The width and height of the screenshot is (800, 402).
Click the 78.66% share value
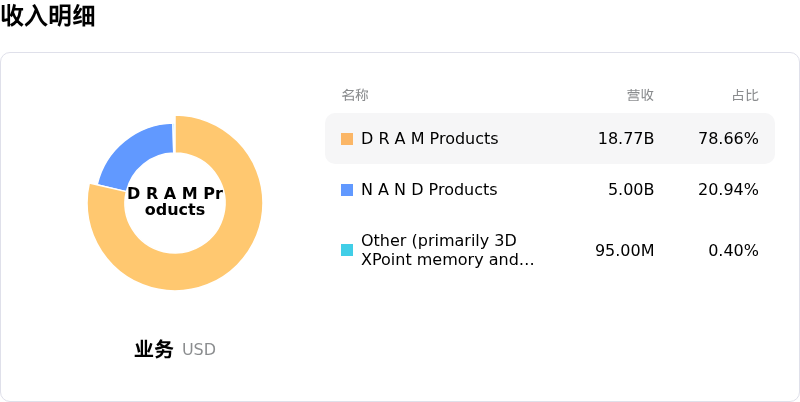(x=728, y=139)
